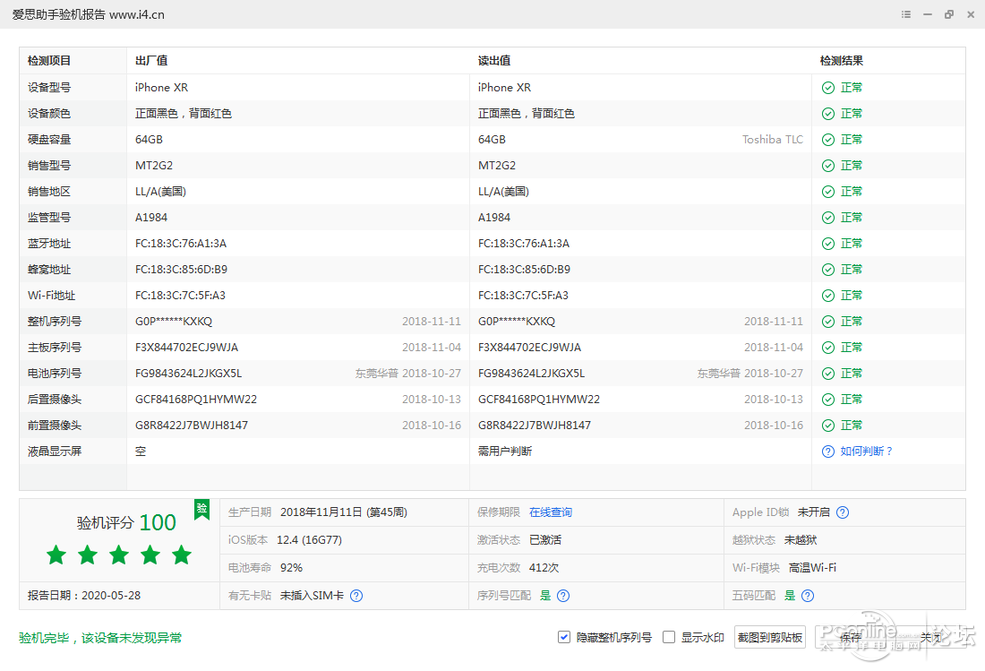Select factory serial G0P******KXKQ
The height and width of the screenshot is (671, 985).
173,322
